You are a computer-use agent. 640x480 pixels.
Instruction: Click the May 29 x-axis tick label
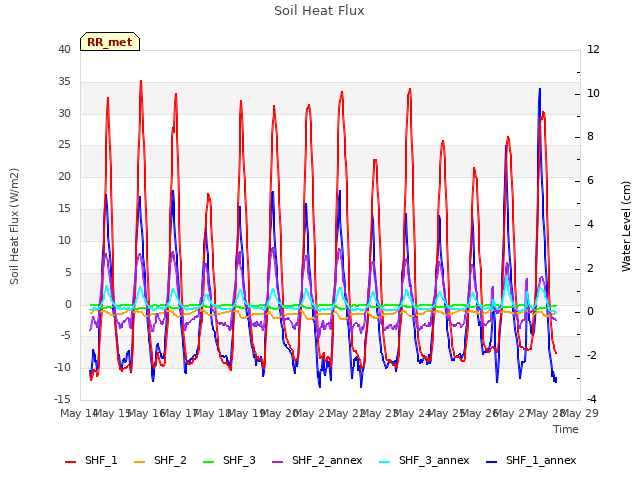tap(580, 413)
